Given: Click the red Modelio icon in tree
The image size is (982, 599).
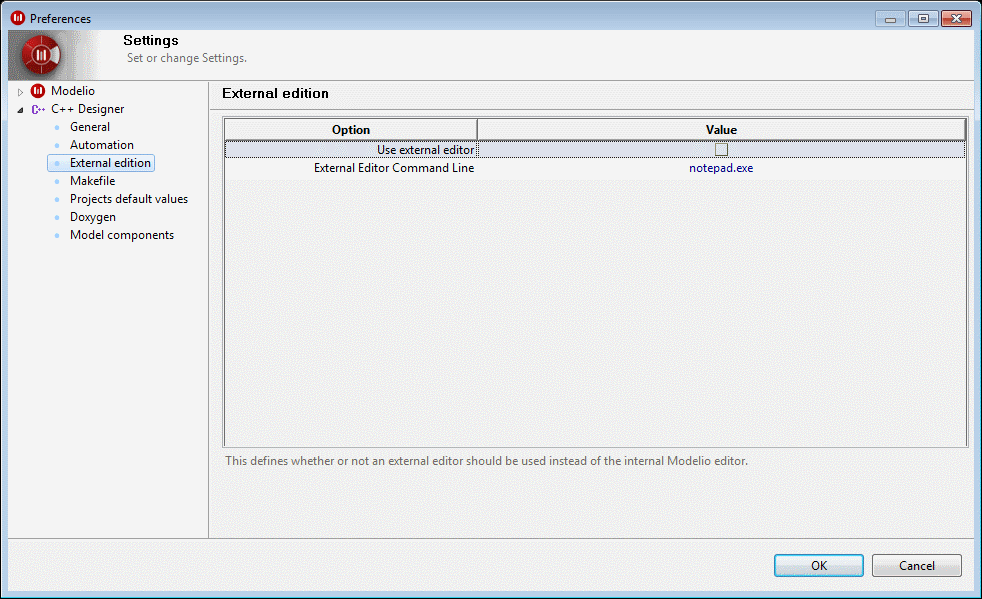Looking at the screenshot, I should pos(38,91).
